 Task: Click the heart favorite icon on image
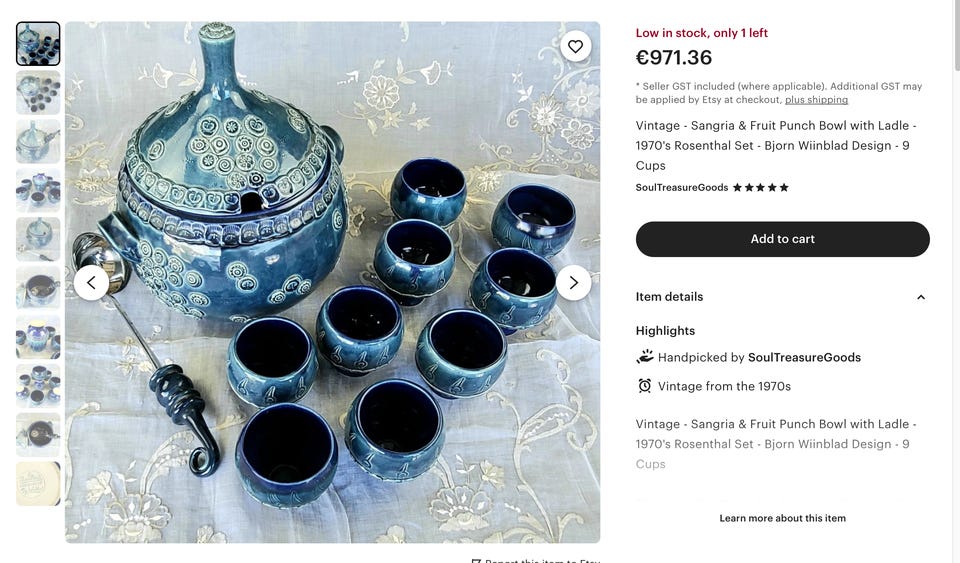(x=575, y=46)
